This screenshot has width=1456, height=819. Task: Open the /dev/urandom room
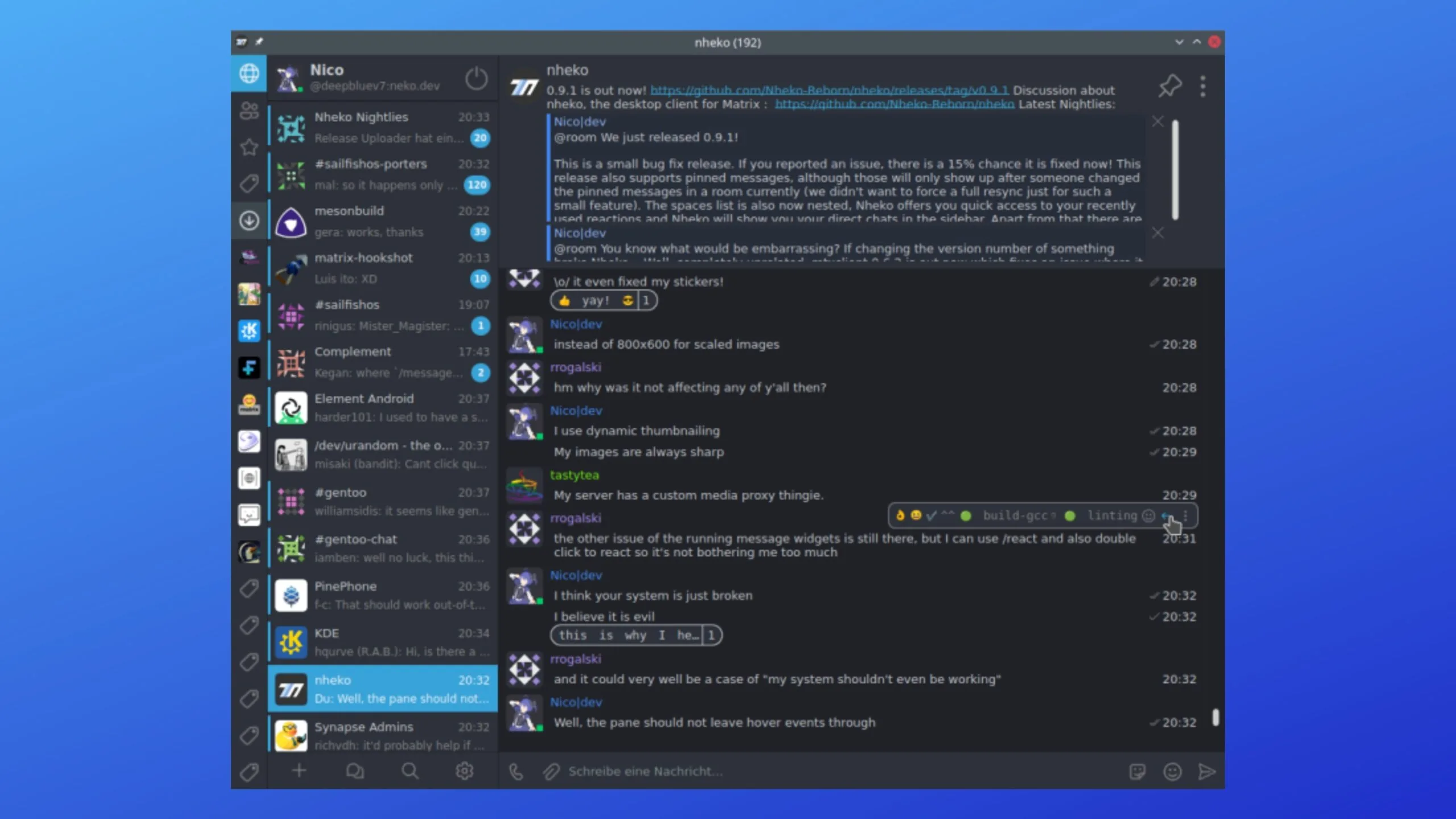click(x=383, y=454)
